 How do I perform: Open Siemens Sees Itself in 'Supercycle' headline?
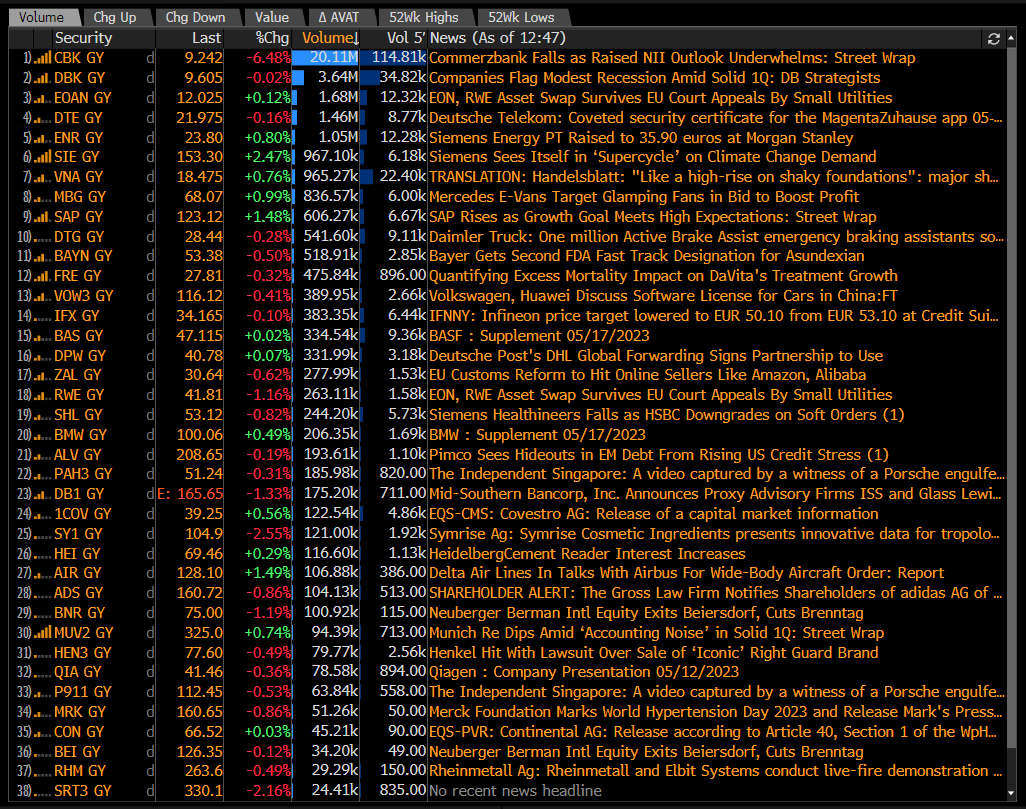[x=652, y=157]
